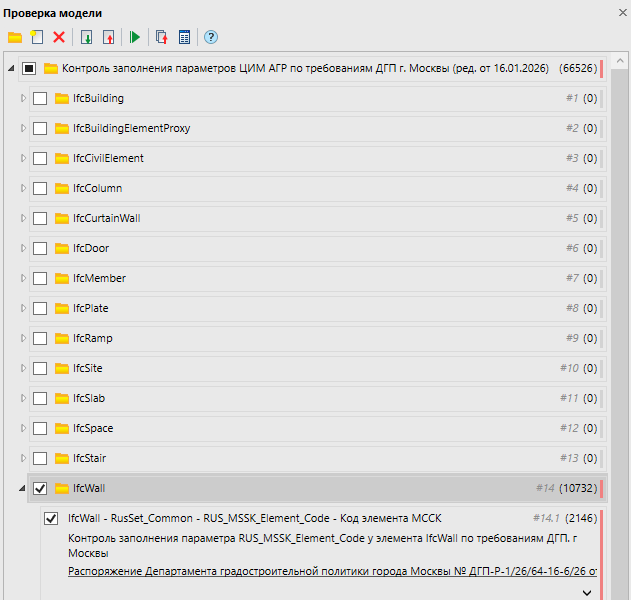Viewport: 631px width, 600px height.
Task: Click the IfcWall - RusSet_Common rule title
Action: (255, 518)
